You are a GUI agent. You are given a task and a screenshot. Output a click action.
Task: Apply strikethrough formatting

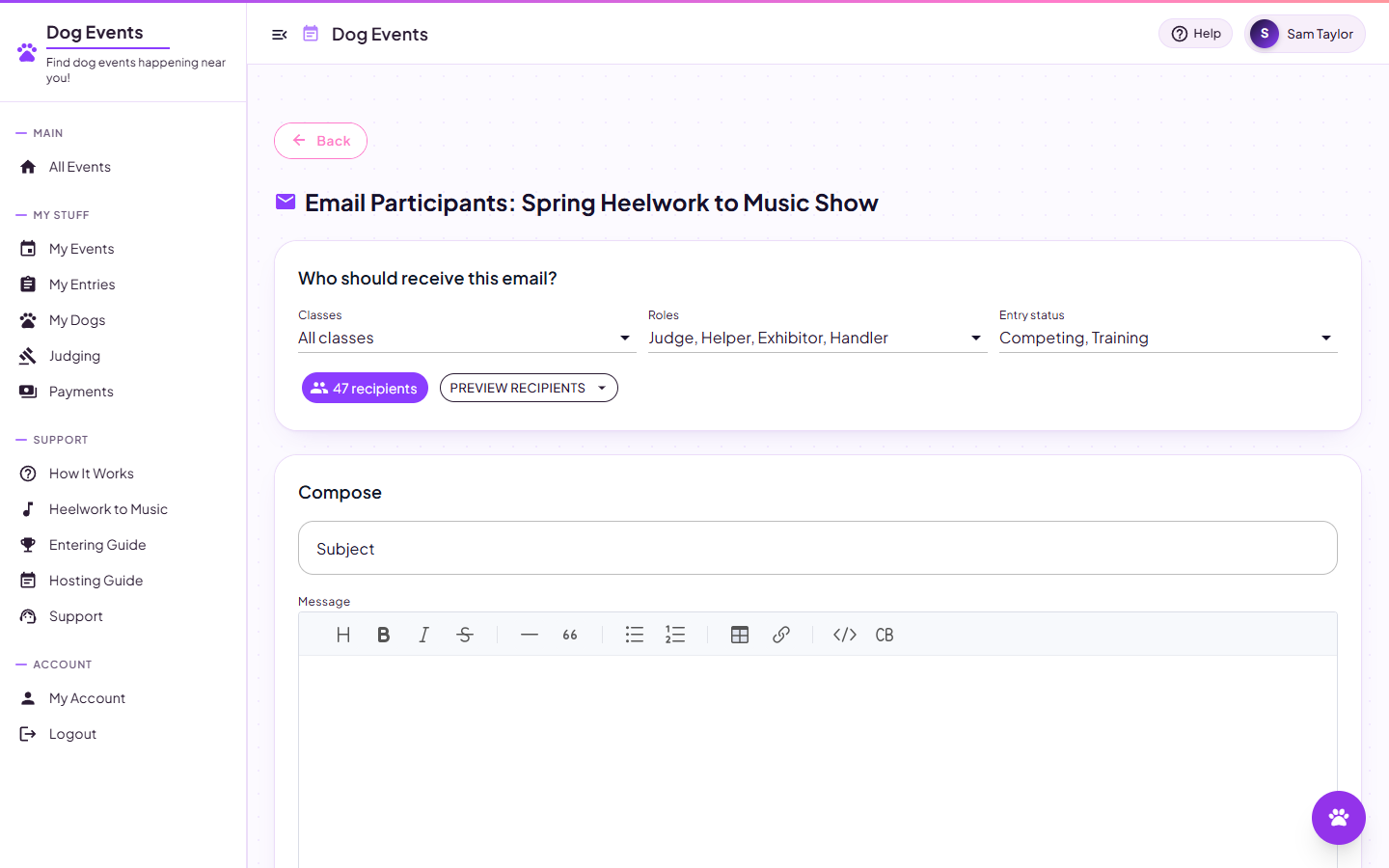click(465, 635)
